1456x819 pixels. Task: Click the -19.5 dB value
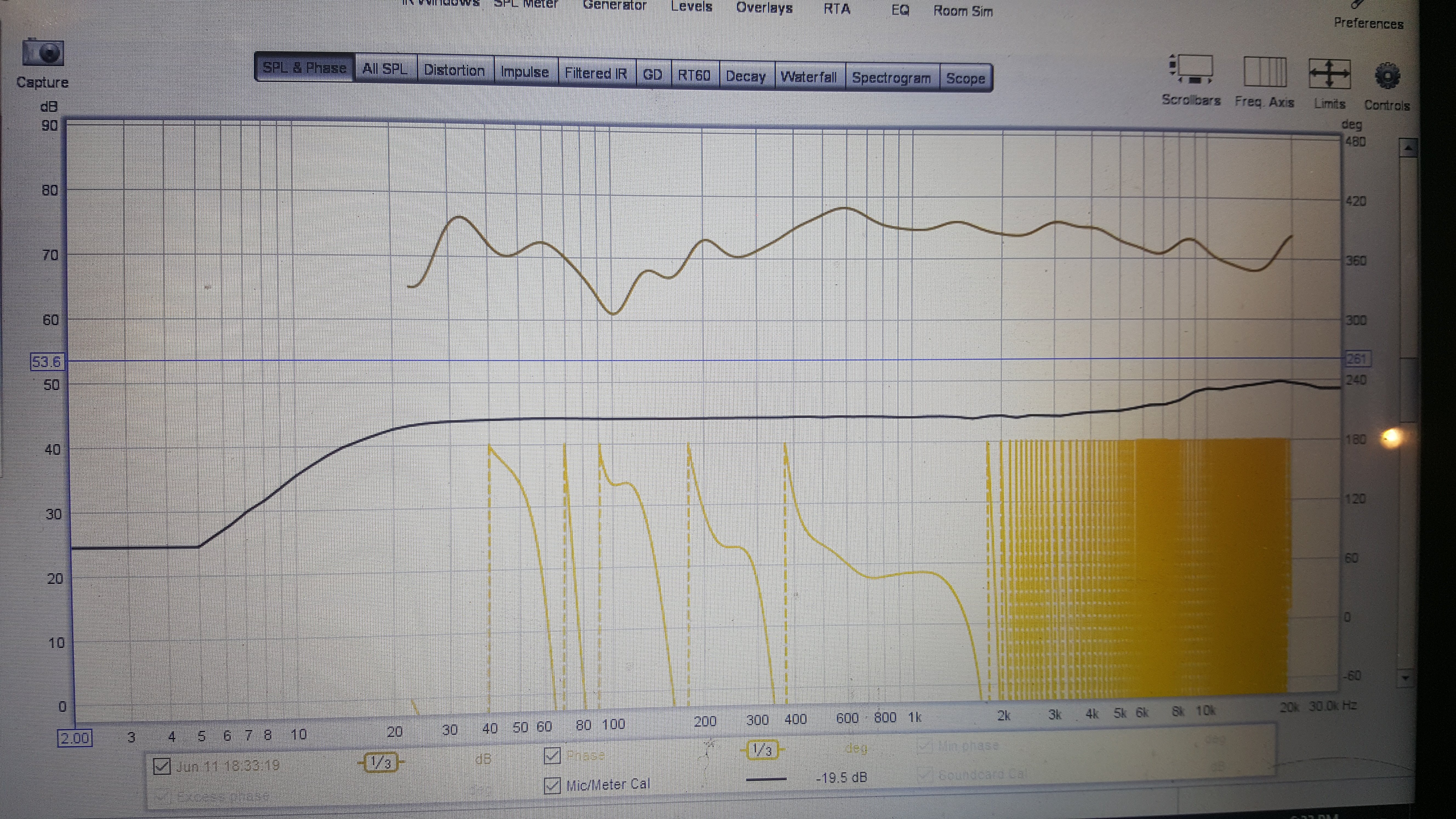(841, 778)
